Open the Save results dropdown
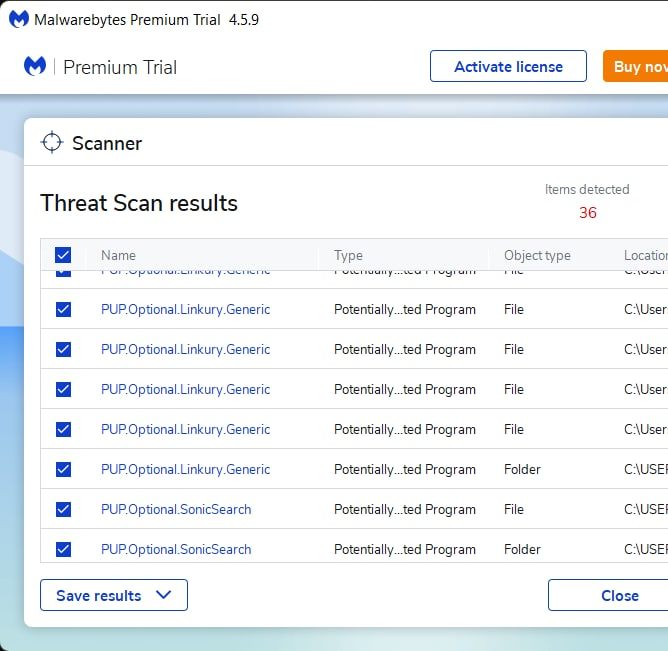This screenshot has height=651, width=668. pos(114,595)
